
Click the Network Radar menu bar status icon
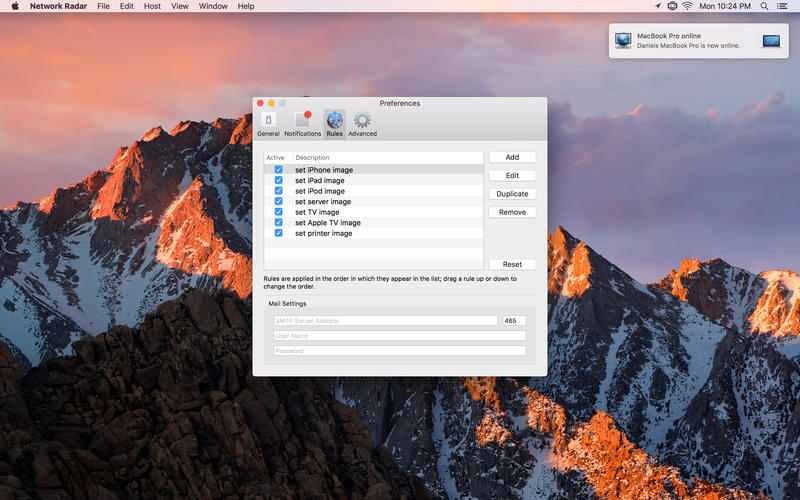[x=672, y=6]
